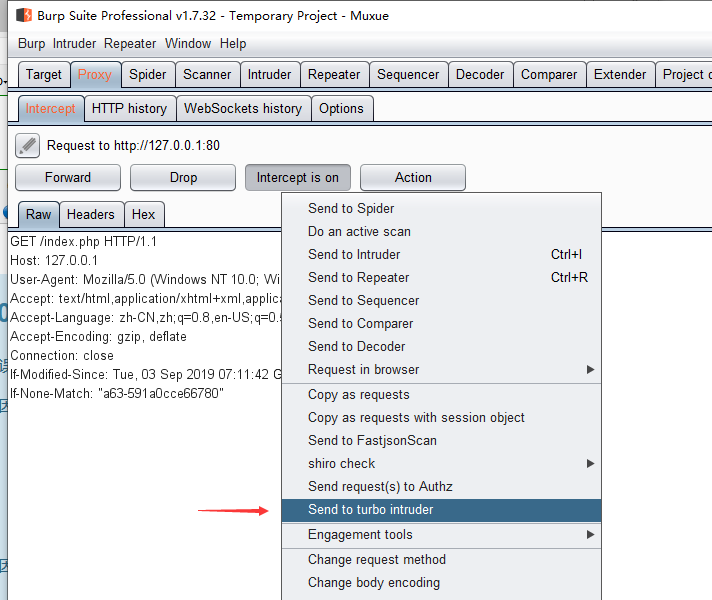This screenshot has width=712, height=600.
Task: Switch to the Hex view tab
Action: tap(143, 214)
